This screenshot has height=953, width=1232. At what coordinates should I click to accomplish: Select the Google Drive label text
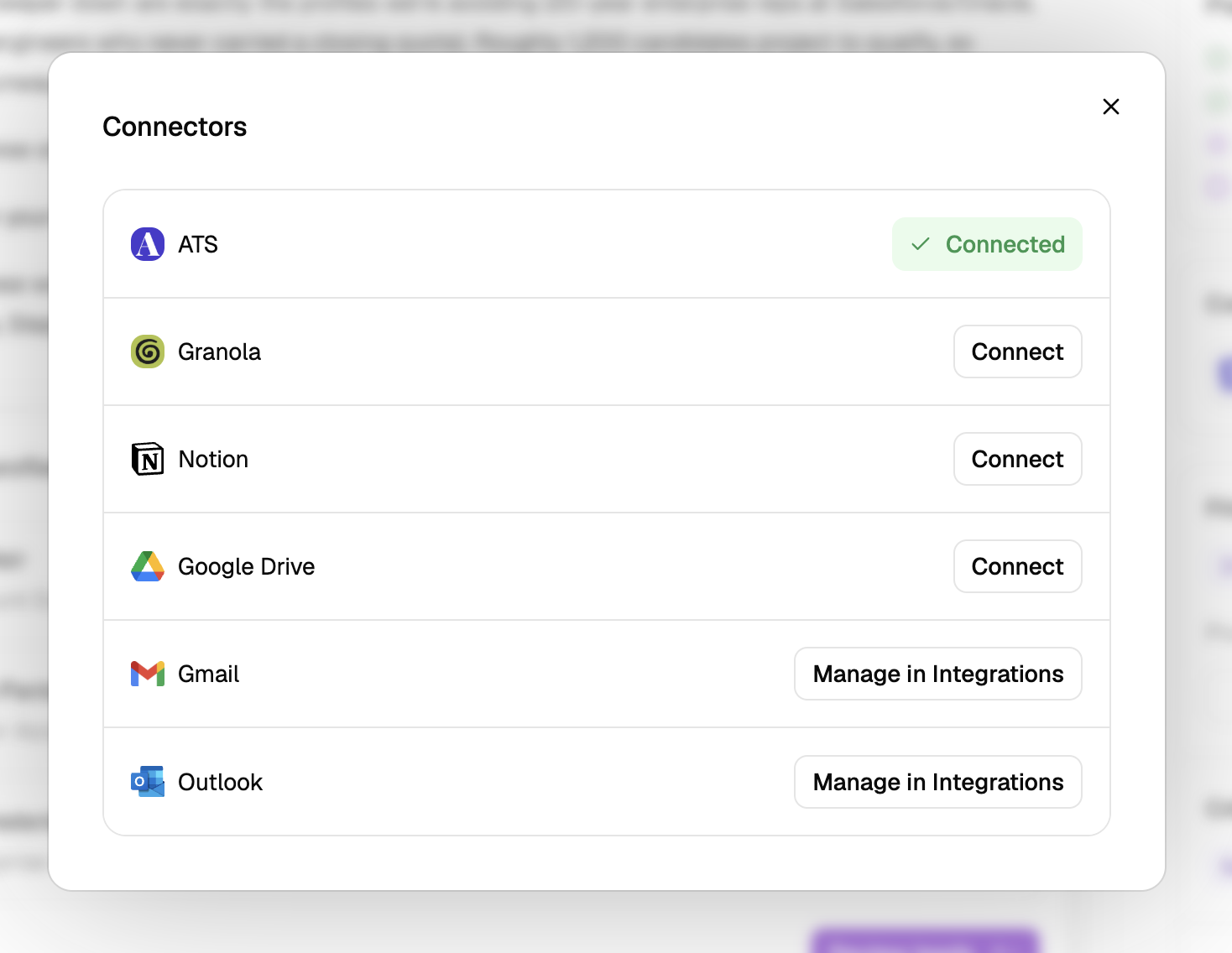[247, 566]
